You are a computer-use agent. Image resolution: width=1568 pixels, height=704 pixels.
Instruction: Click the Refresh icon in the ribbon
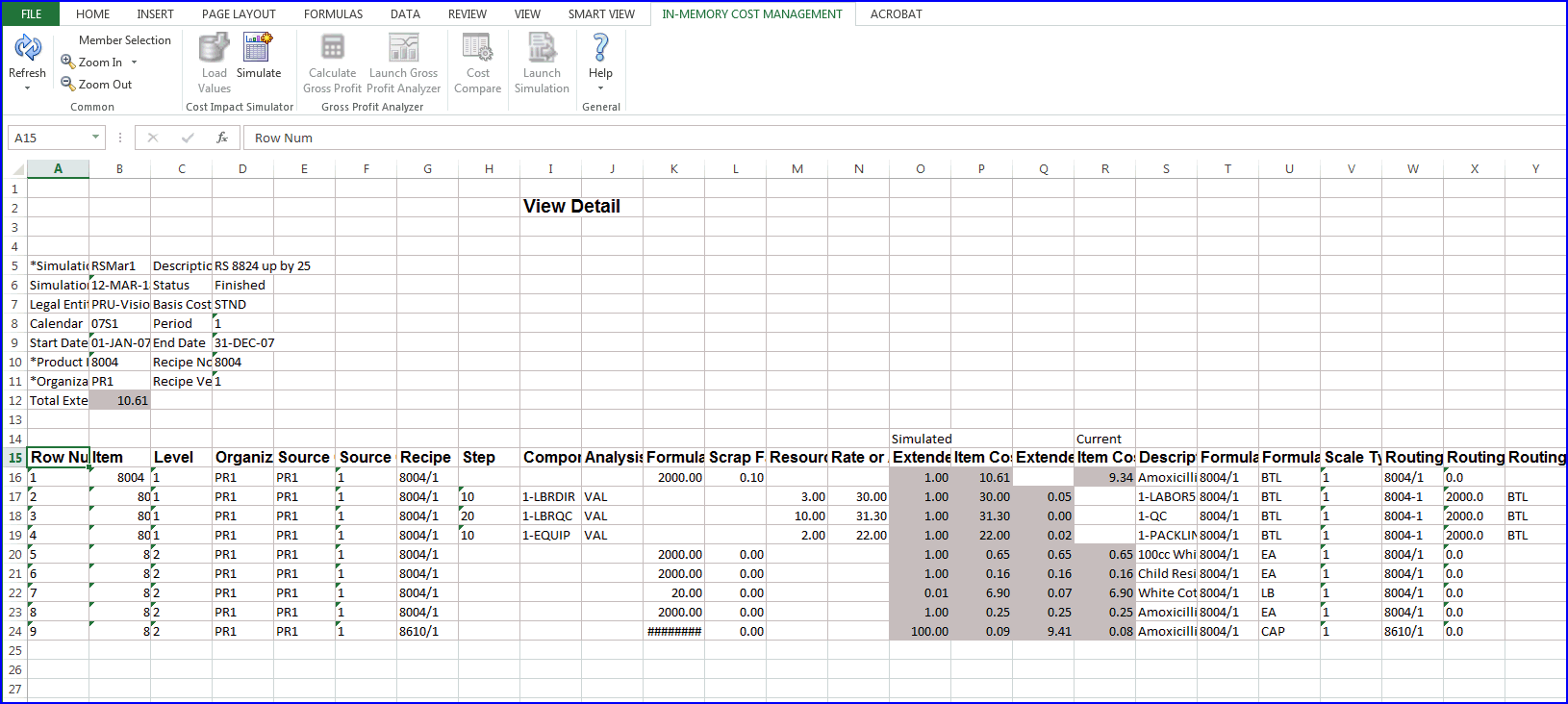pyautogui.click(x=27, y=48)
